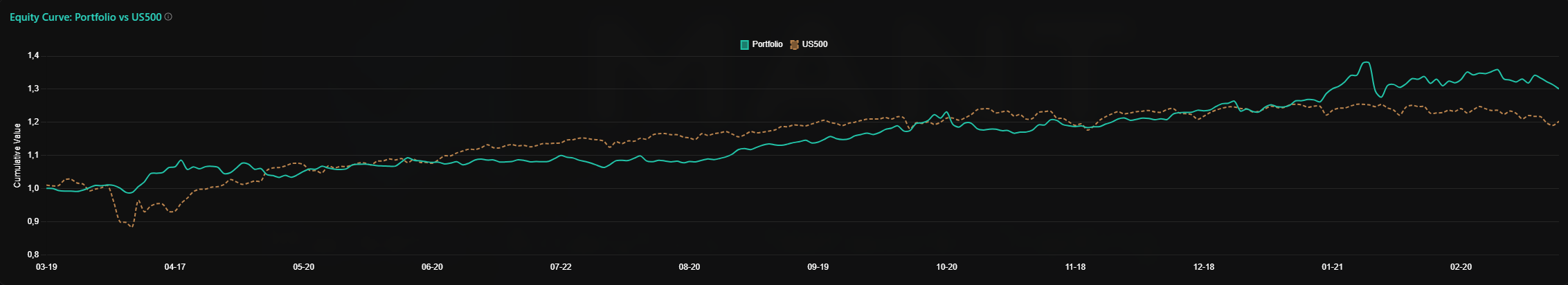Click the teal Portfolio legend swatch

tap(744, 45)
